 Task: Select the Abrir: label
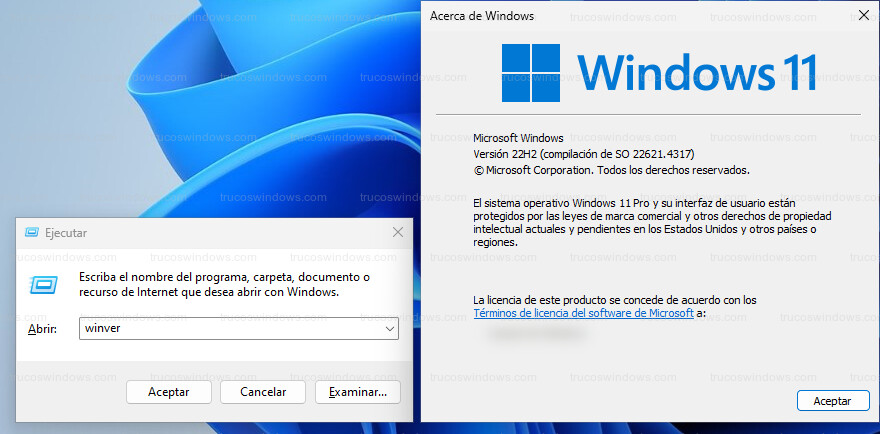point(41,328)
